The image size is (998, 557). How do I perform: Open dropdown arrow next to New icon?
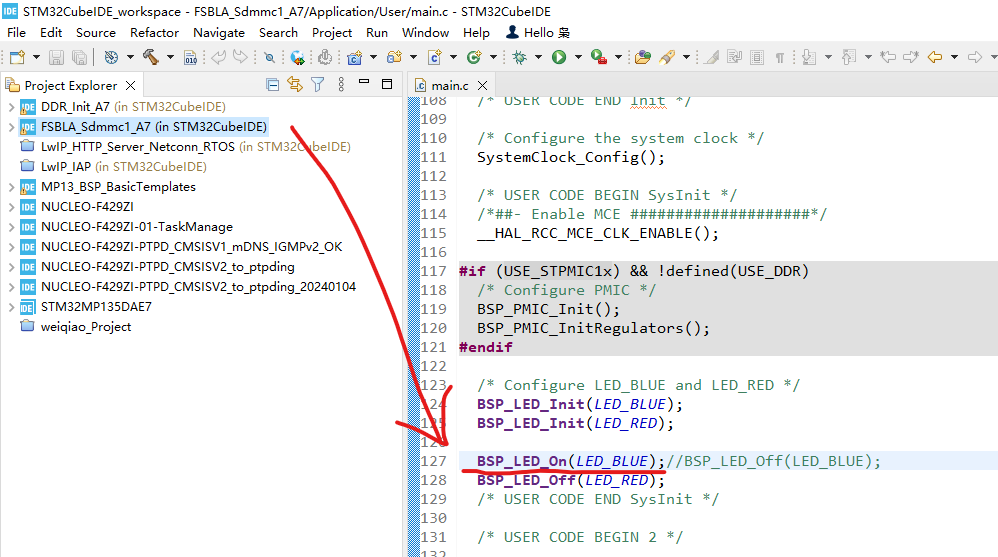click(36, 57)
